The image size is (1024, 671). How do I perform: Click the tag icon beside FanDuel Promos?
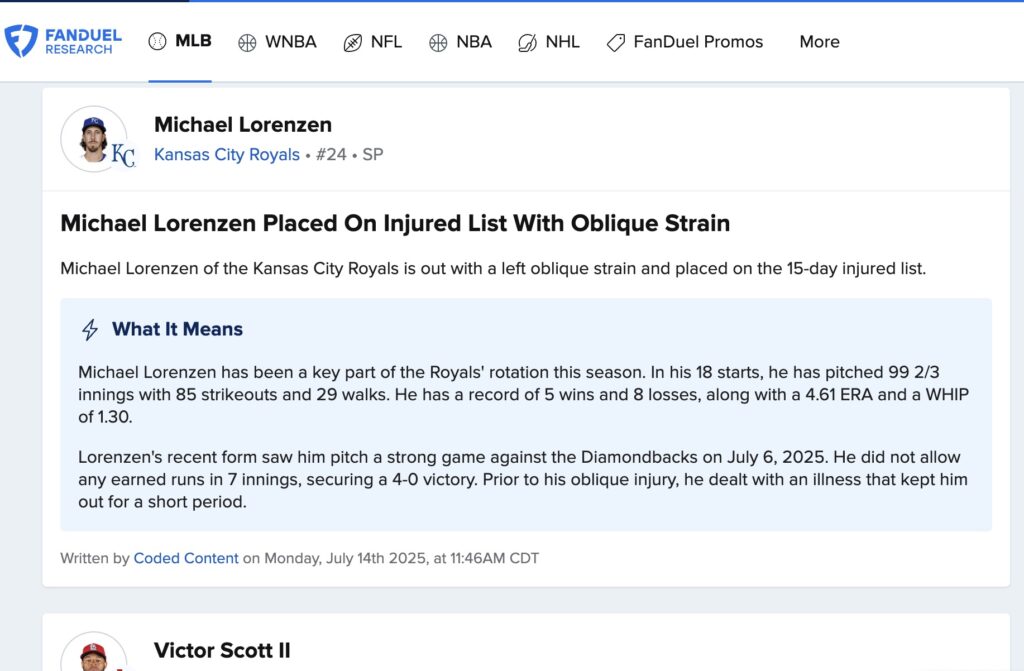coord(616,42)
